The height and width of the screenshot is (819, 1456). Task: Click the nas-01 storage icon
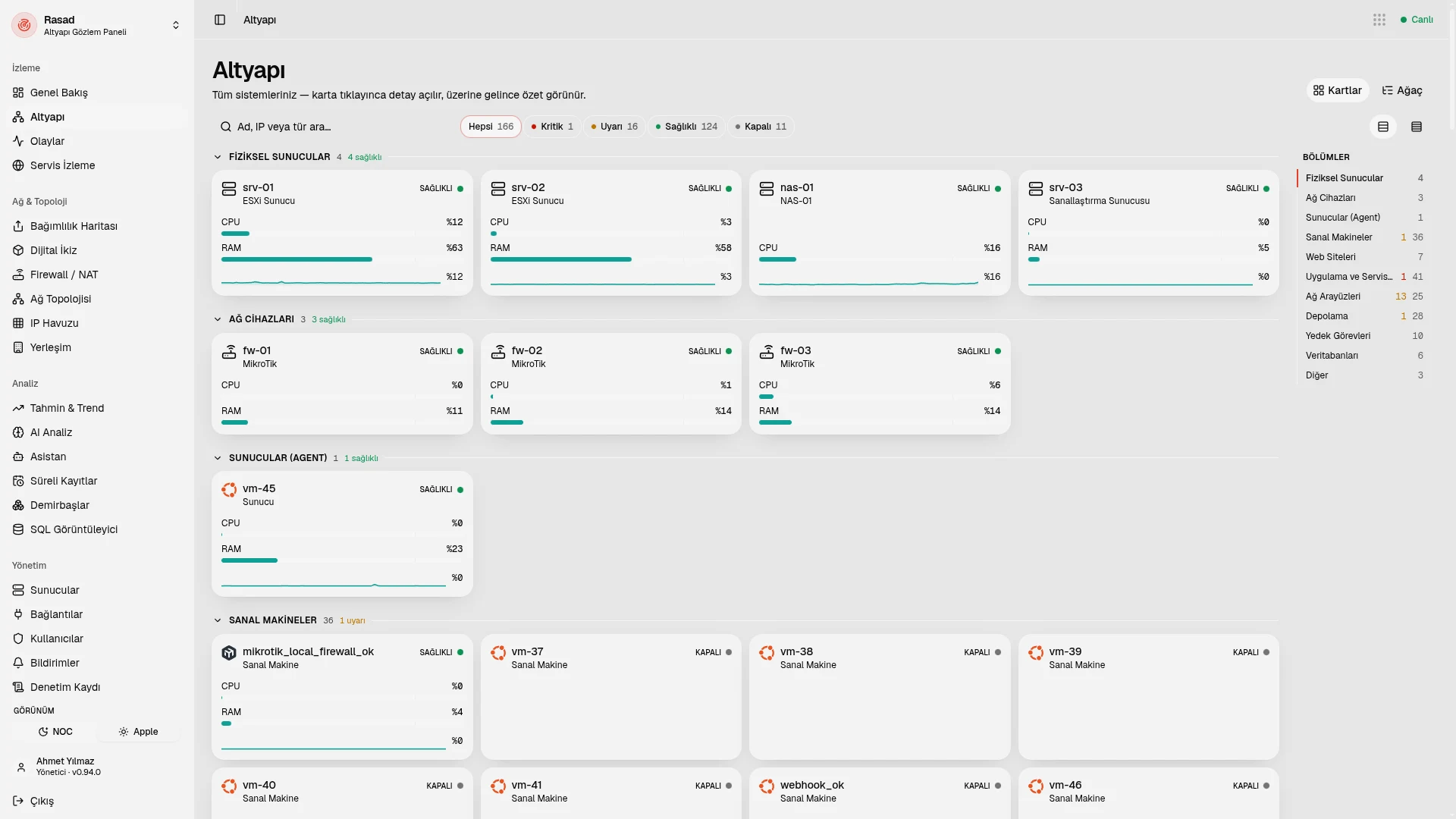767,189
